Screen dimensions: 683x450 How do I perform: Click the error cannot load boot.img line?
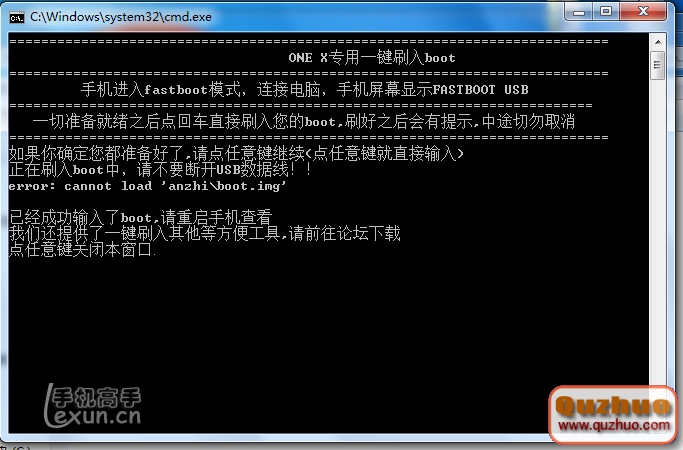pos(148,186)
